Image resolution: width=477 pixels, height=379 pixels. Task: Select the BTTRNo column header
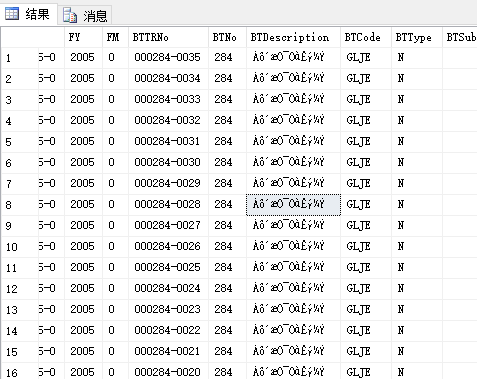click(x=168, y=37)
